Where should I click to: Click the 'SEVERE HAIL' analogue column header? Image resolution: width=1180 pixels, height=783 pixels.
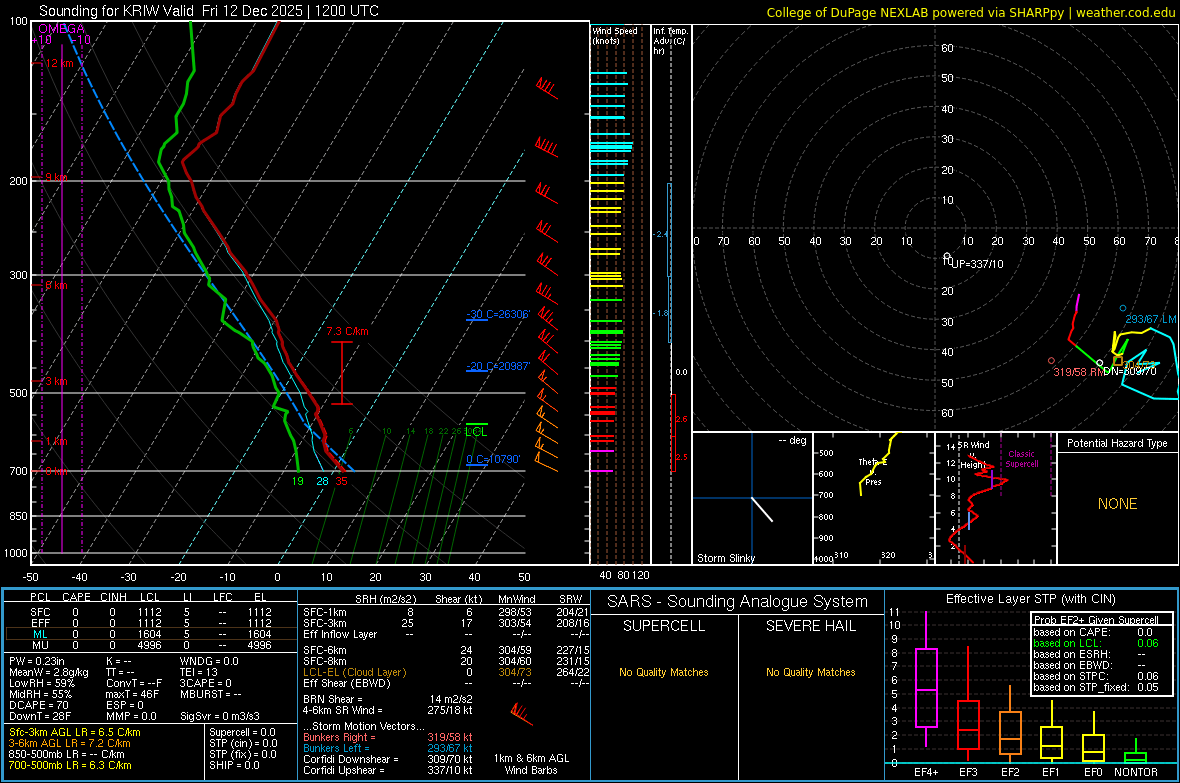[x=810, y=626]
